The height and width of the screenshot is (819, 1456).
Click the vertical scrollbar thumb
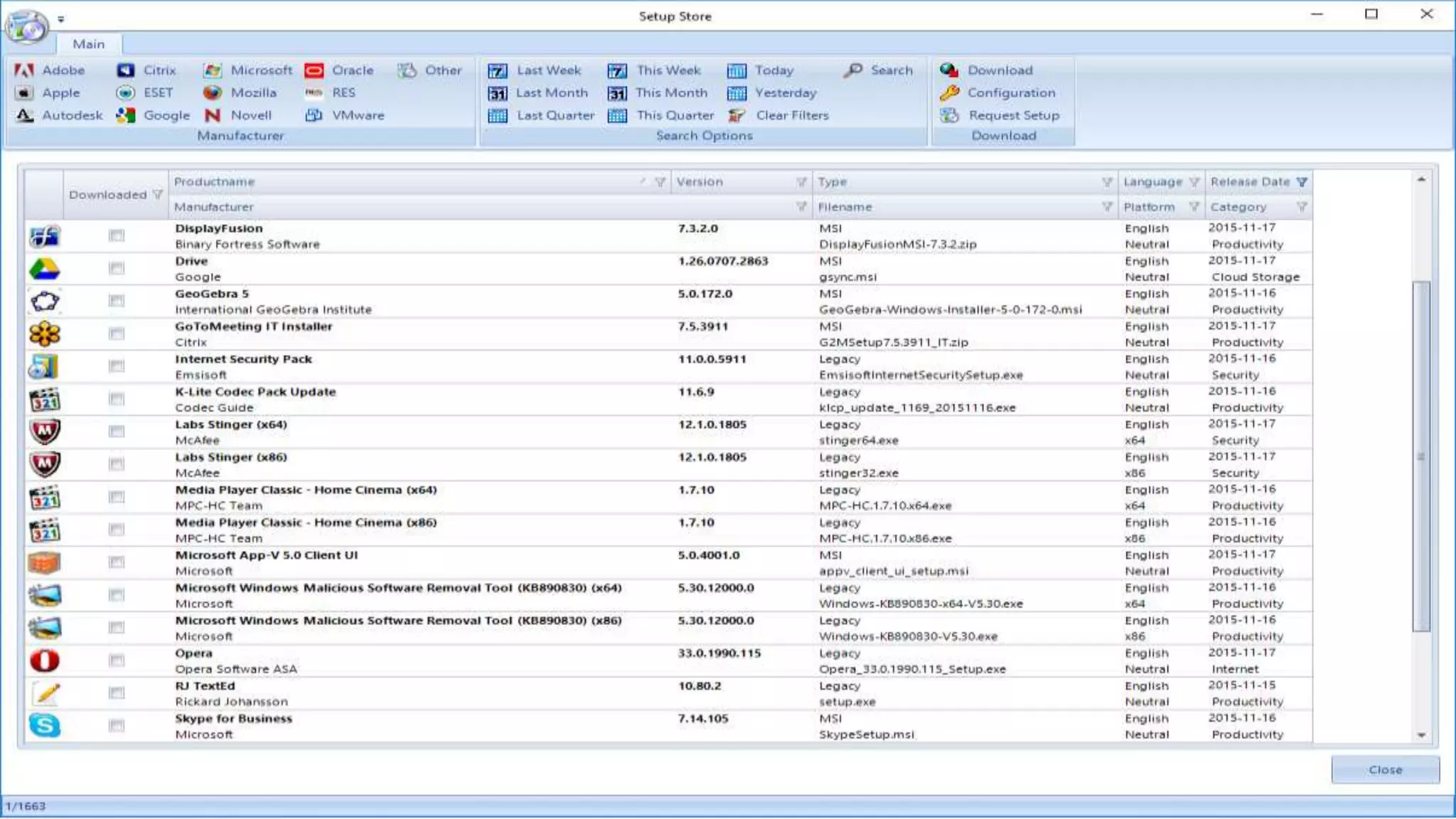[1421, 456]
